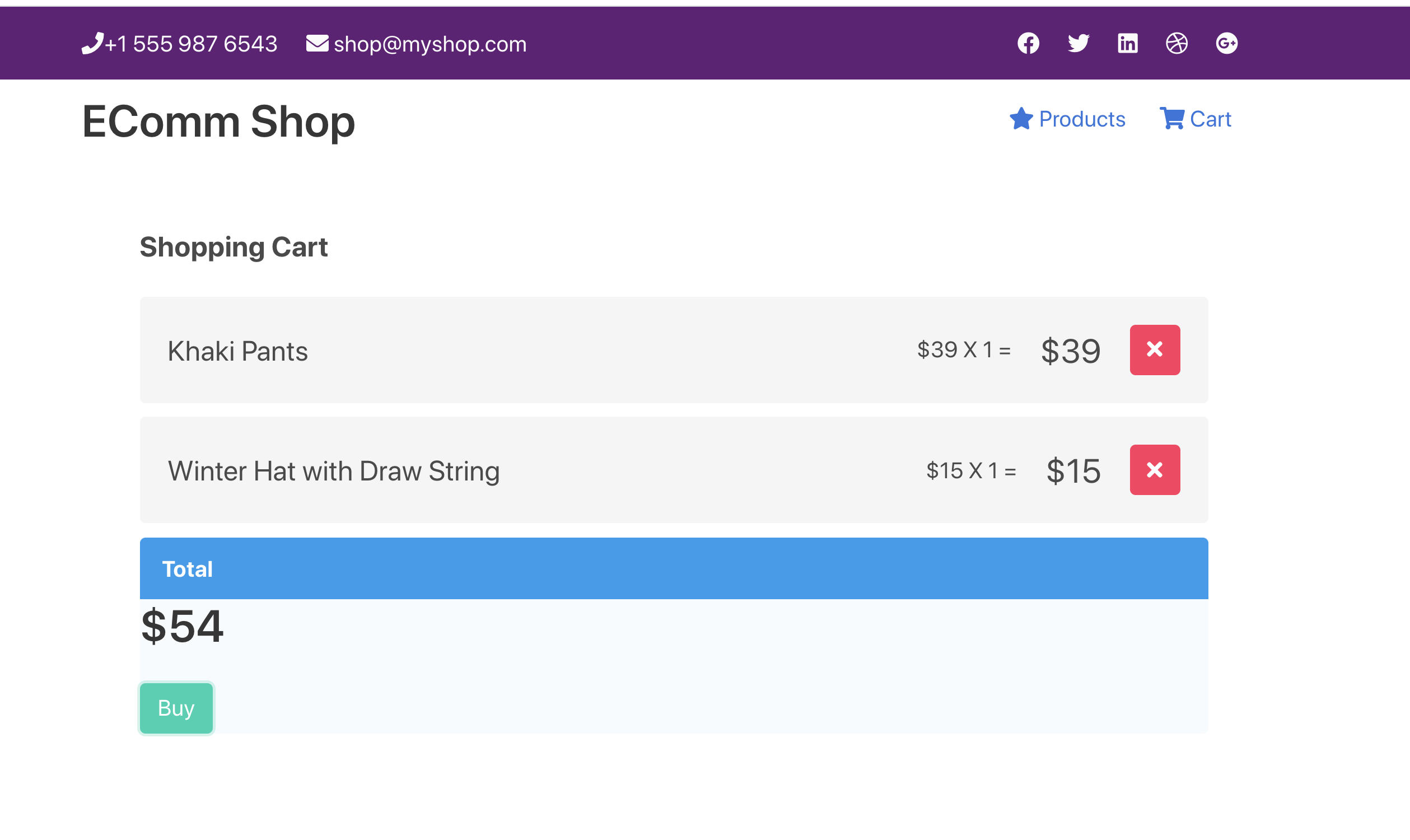Click the envelope email icon
1410x840 pixels.
pos(317,43)
